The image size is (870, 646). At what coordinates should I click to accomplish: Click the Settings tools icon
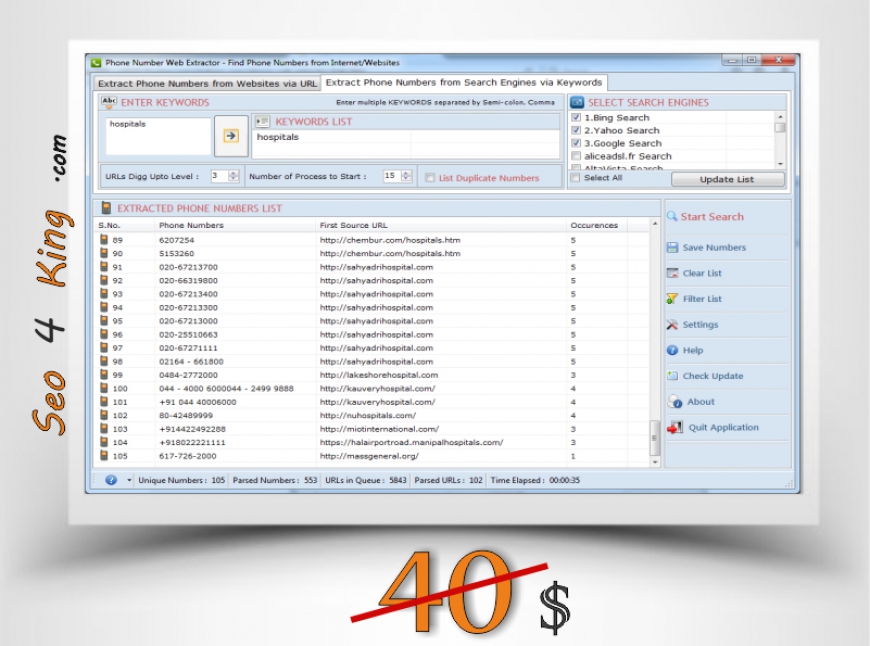[x=672, y=325]
